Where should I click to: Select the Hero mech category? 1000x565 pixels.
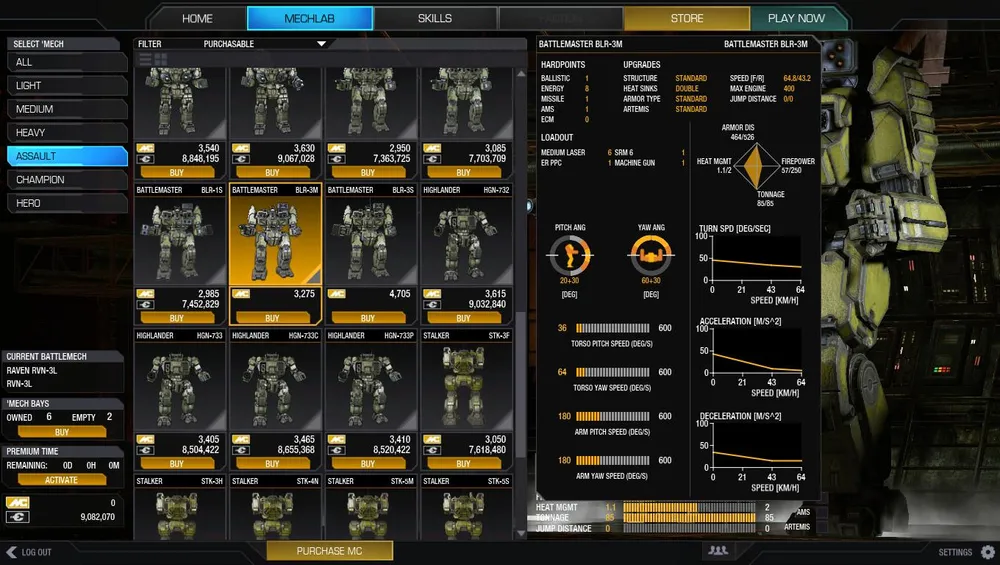click(67, 203)
